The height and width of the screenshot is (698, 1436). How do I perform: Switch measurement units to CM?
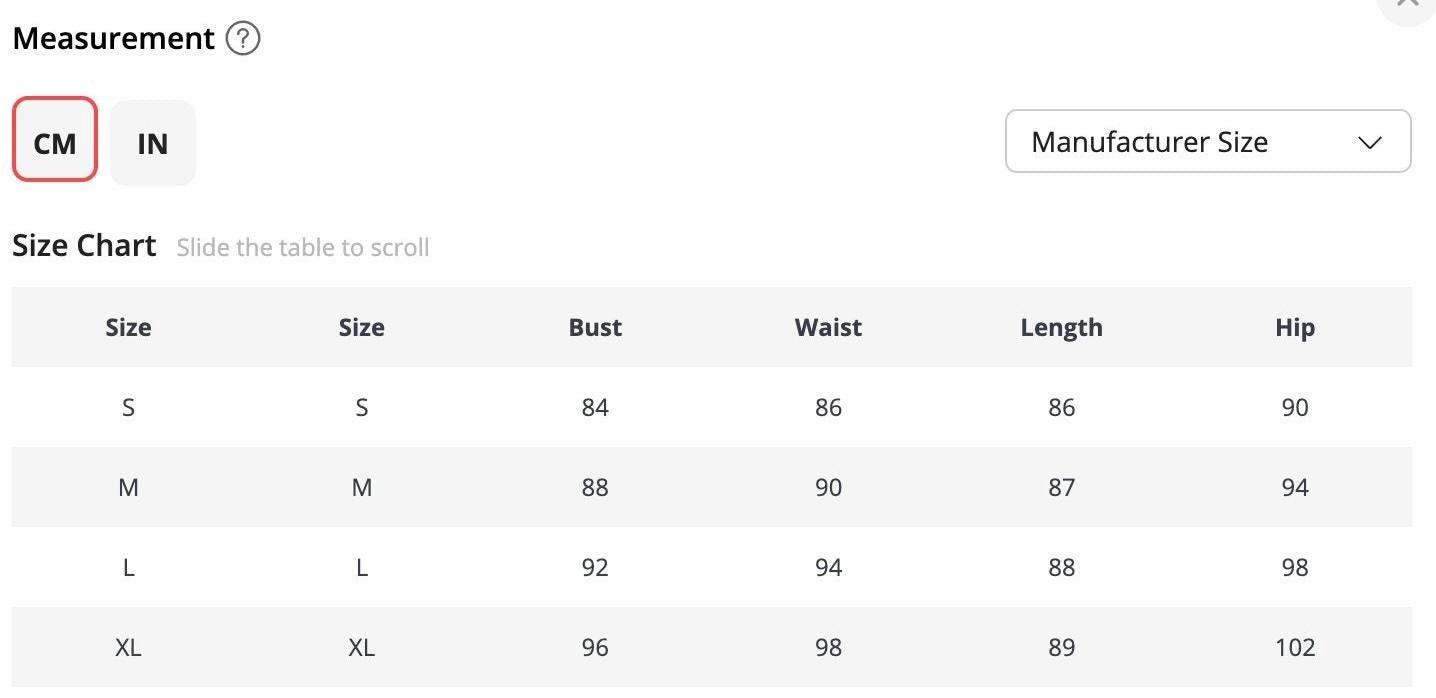point(55,141)
